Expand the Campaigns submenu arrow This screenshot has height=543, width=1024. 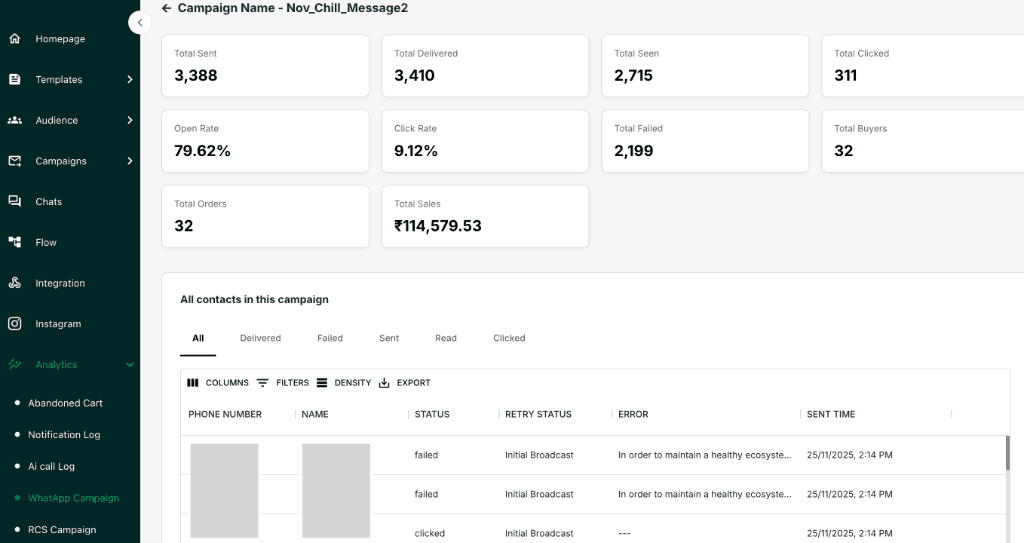pos(130,161)
